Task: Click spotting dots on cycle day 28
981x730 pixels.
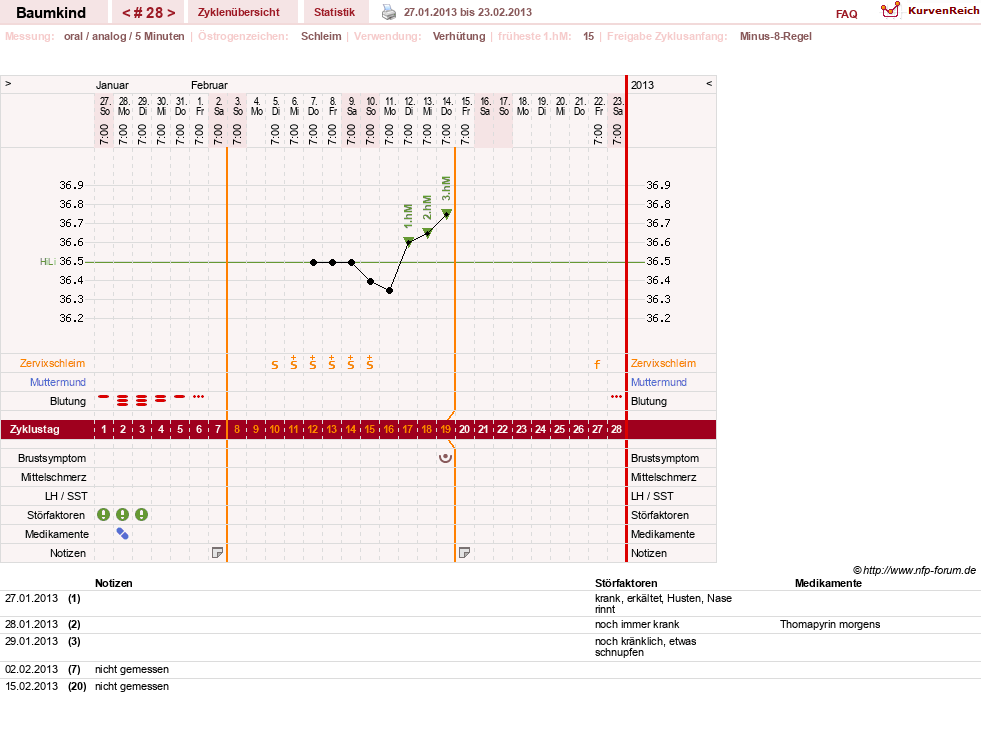Action: pyautogui.click(x=616, y=397)
